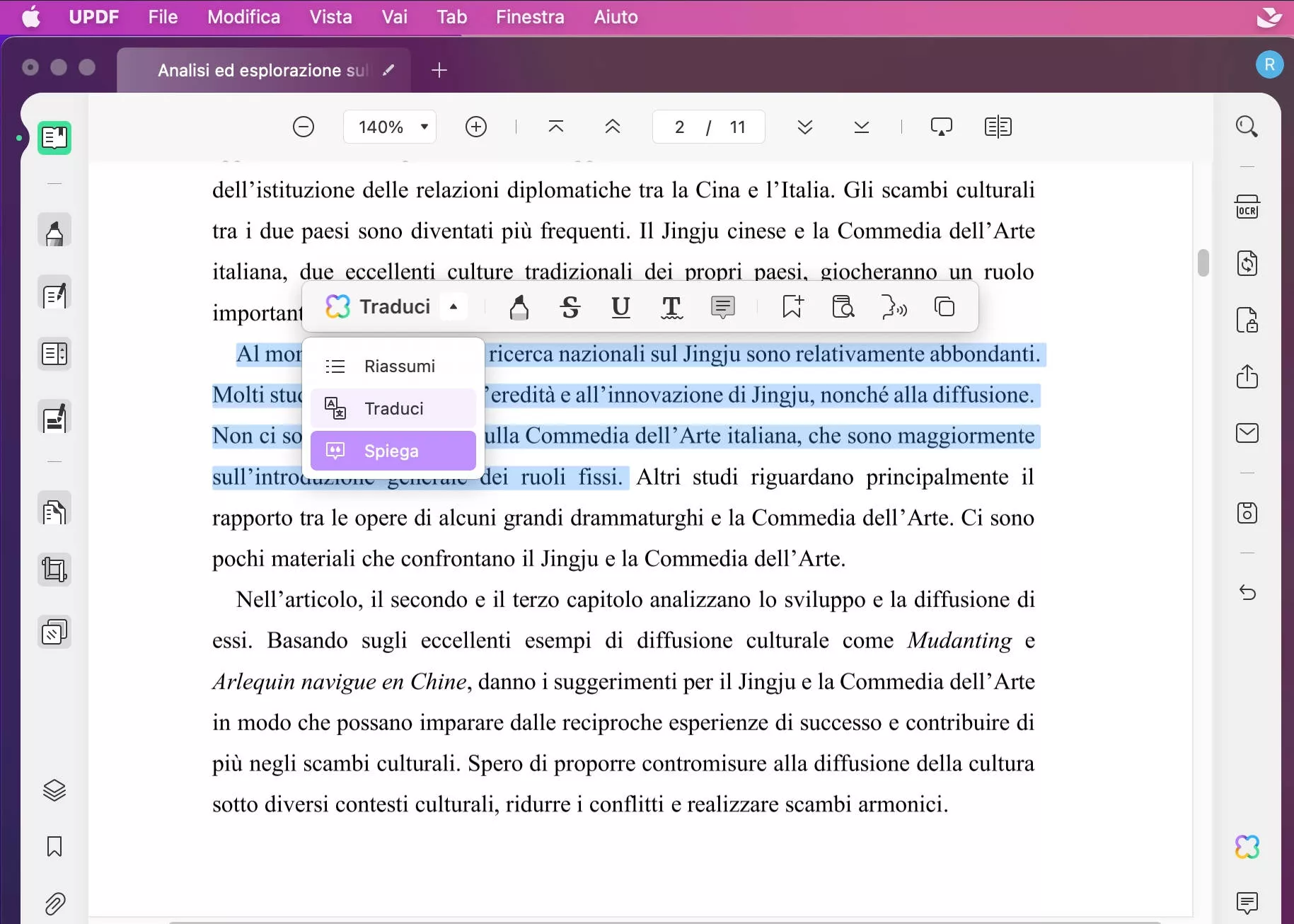1294x924 pixels.
Task: Zoom out with the minus button
Action: click(x=304, y=127)
